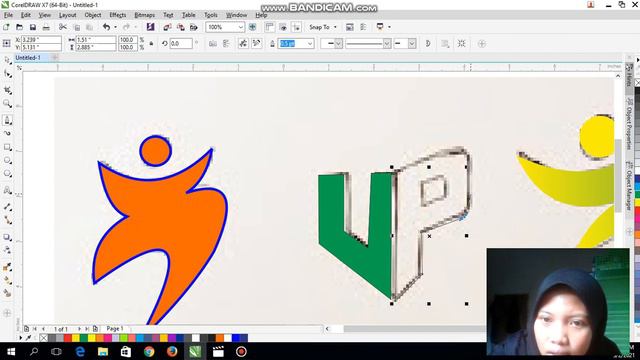The height and width of the screenshot is (360, 640).
Task: Select the Drop Shadow tool in toolbox
Action: point(7,237)
